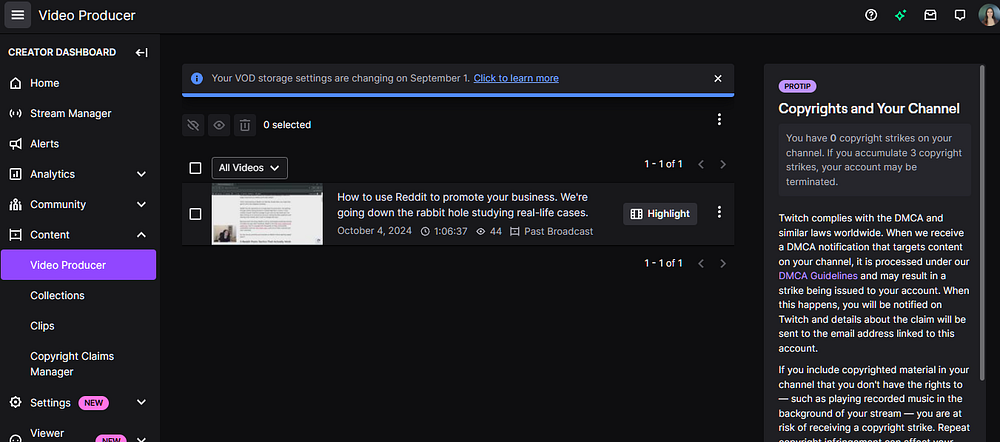This screenshot has width=1000, height=442.
Task: Open the inbox mail icon
Action: 930,15
